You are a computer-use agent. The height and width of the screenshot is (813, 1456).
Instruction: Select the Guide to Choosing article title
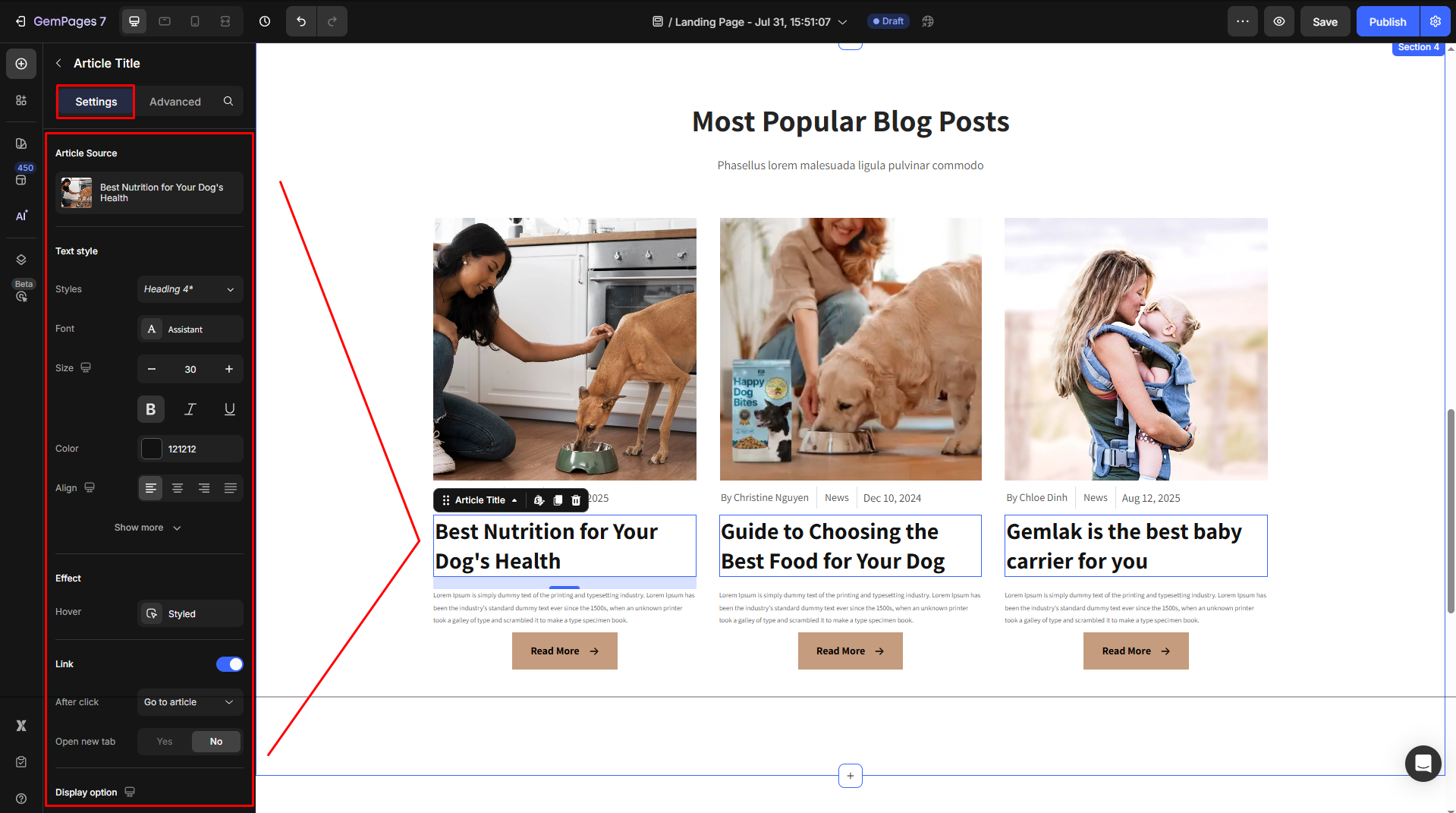(x=850, y=546)
